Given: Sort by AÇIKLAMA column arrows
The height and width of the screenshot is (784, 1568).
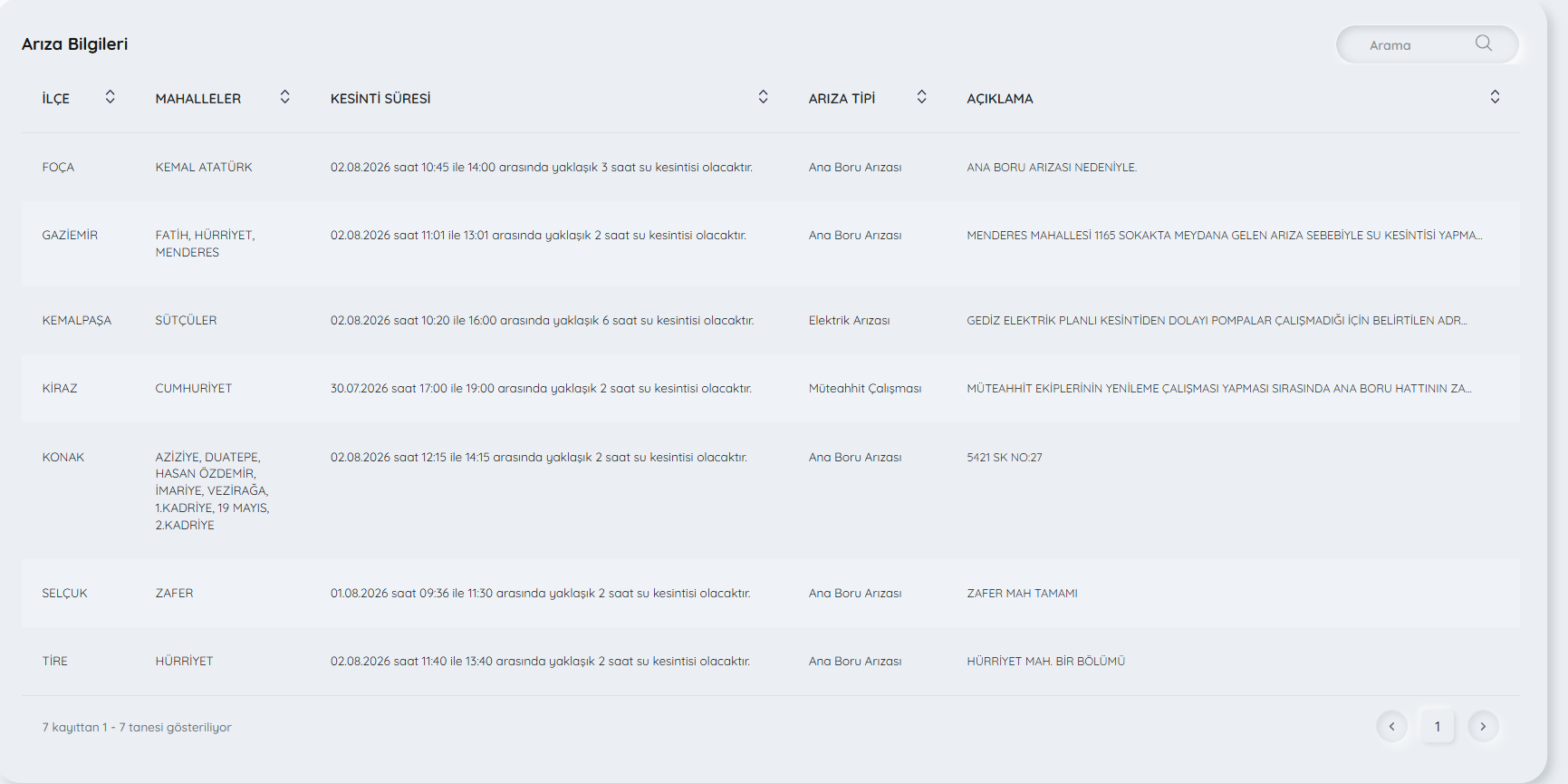Looking at the screenshot, I should click(x=1496, y=97).
